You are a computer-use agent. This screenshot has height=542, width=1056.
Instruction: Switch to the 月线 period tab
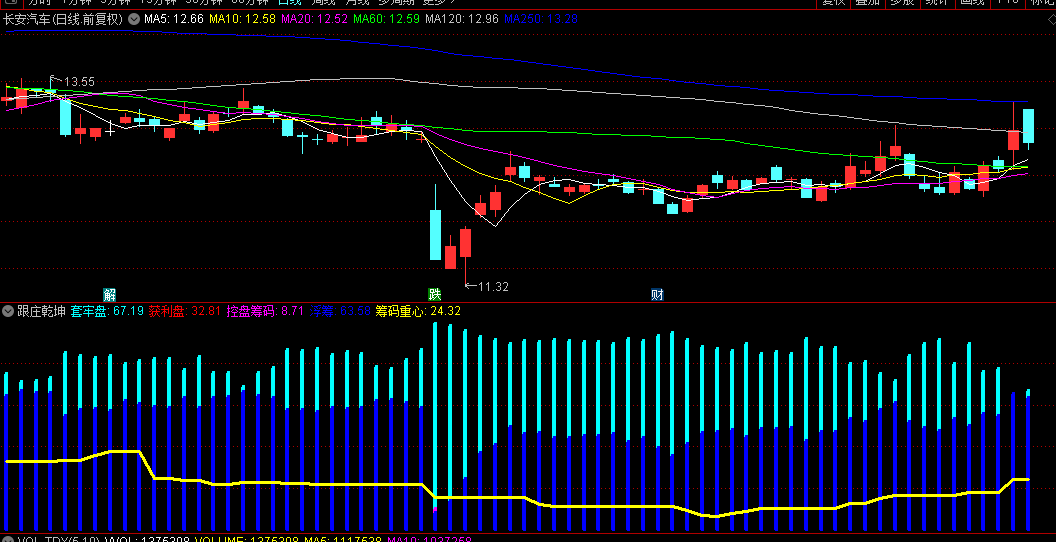pos(357,2)
